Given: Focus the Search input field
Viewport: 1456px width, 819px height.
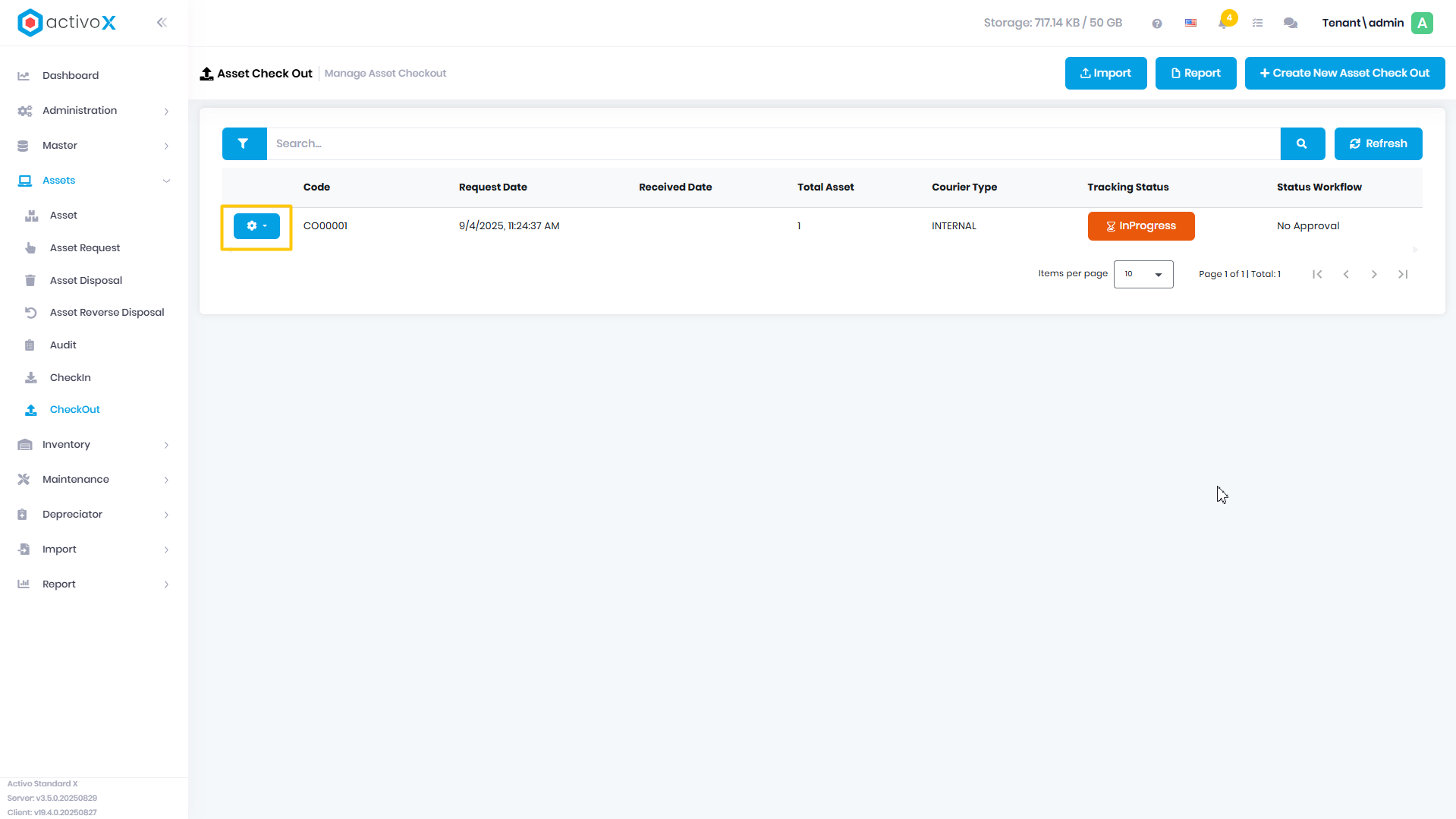Looking at the screenshot, I should tap(774, 143).
